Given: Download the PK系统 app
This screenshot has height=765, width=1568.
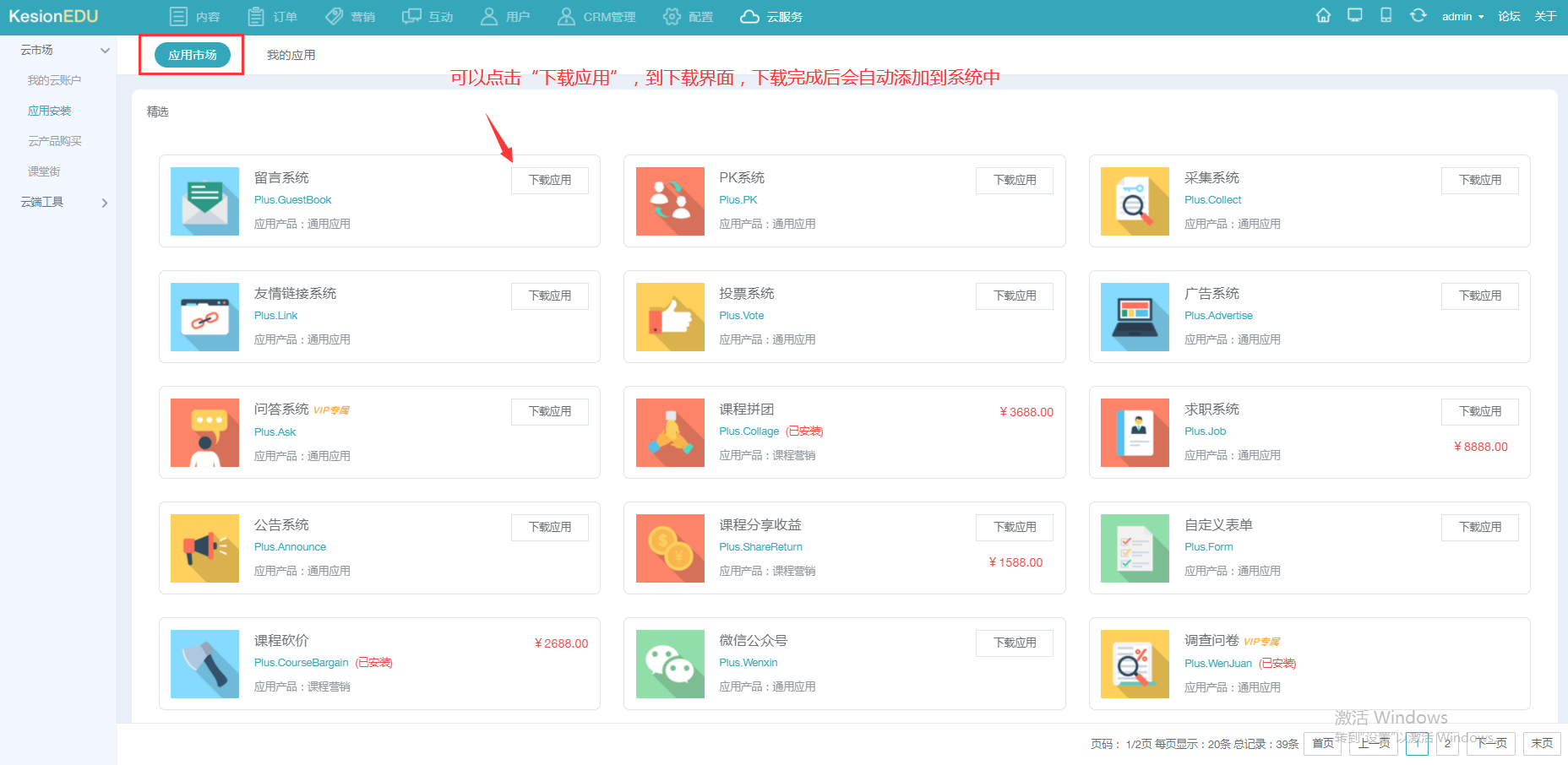Looking at the screenshot, I should click(x=1015, y=180).
